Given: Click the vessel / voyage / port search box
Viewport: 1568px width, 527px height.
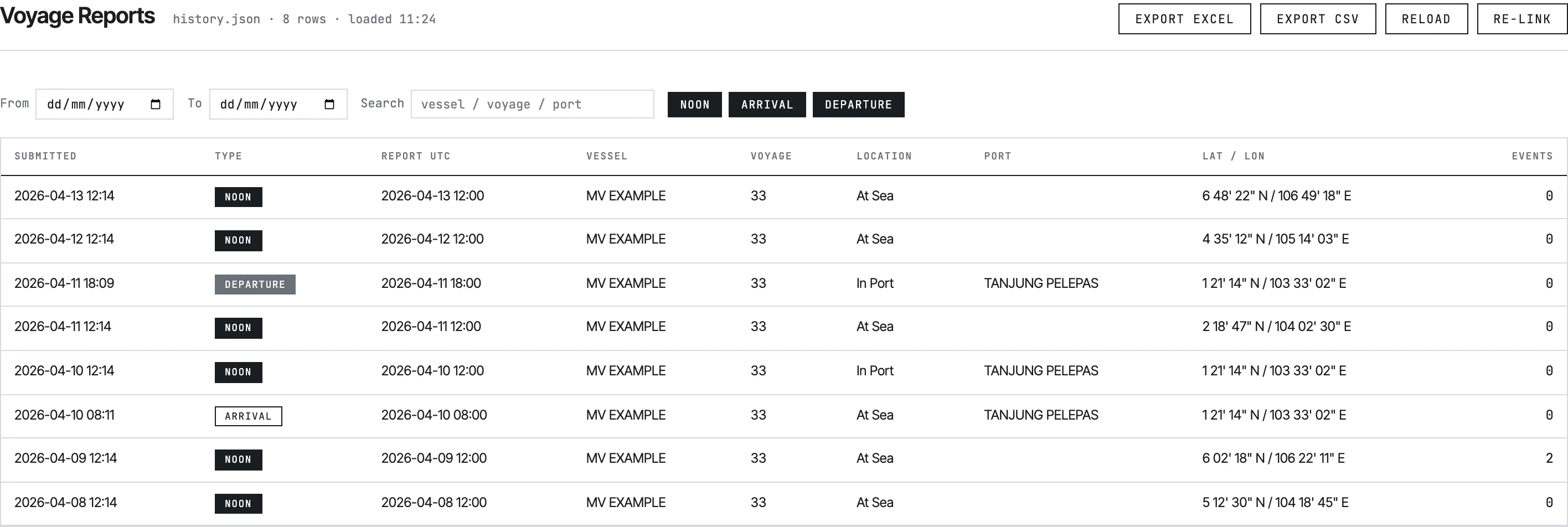Looking at the screenshot, I should click(x=533, y=104).
